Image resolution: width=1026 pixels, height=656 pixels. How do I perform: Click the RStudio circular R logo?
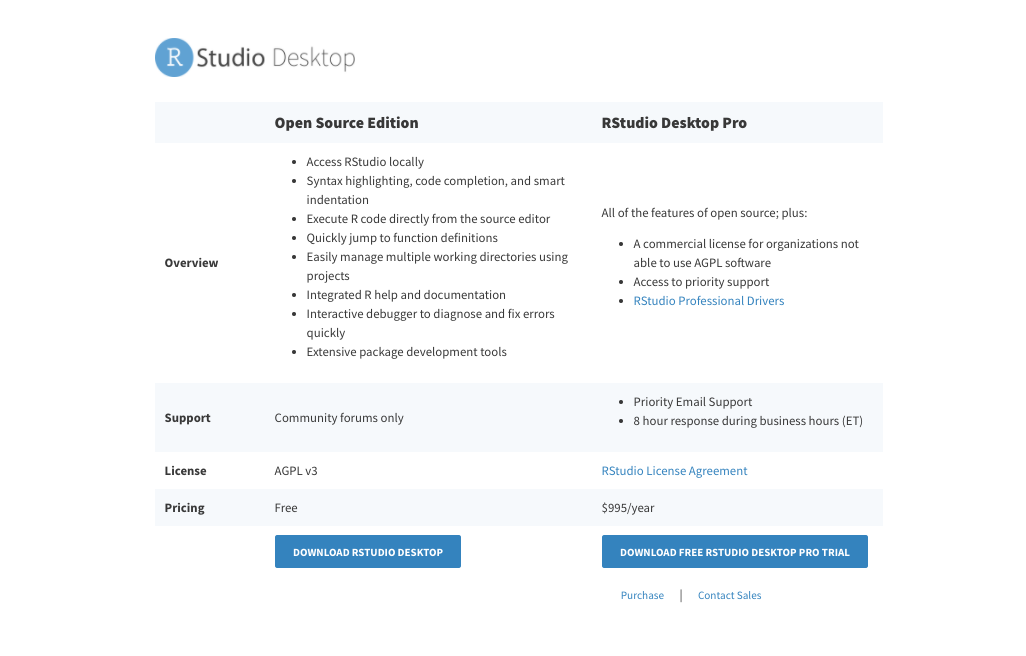pyautogui.click(x=174, y=58)
